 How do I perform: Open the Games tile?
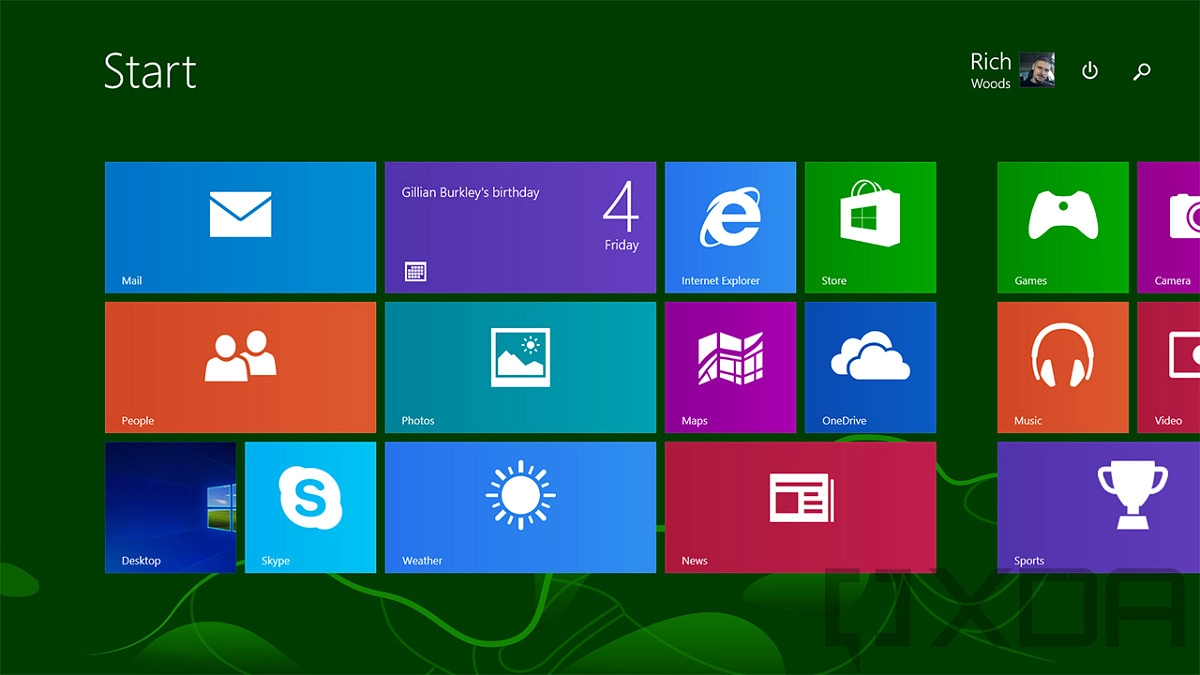tap(1062, 227)
